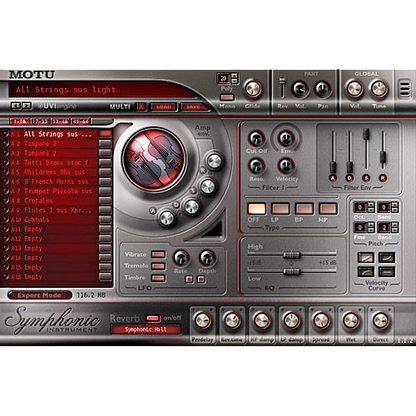This screenshot has height=416, width=416.
Task: Click the reverb Direct knob
Action: [x=380, y=321]
